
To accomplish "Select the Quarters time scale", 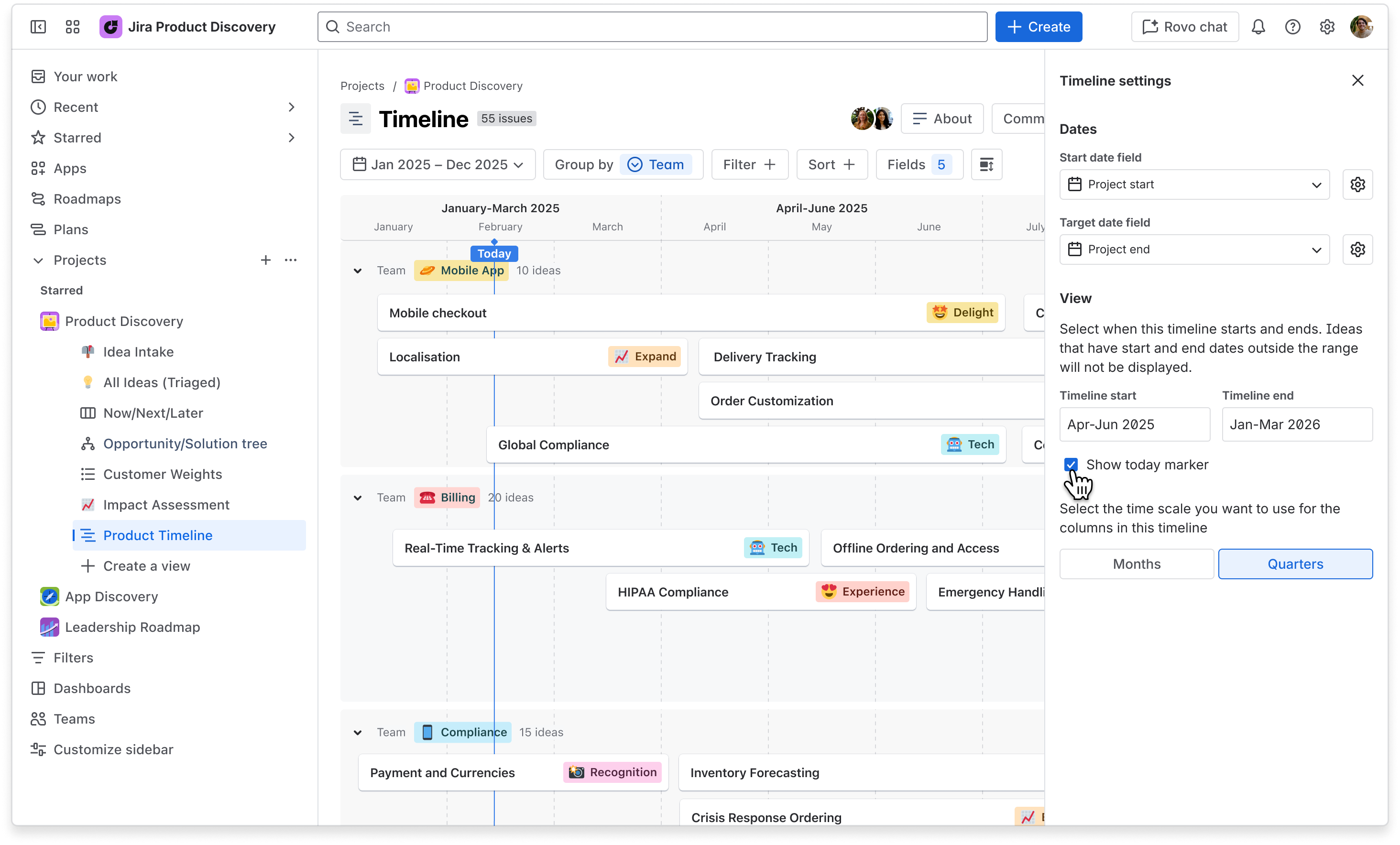I will (1295, 564).
